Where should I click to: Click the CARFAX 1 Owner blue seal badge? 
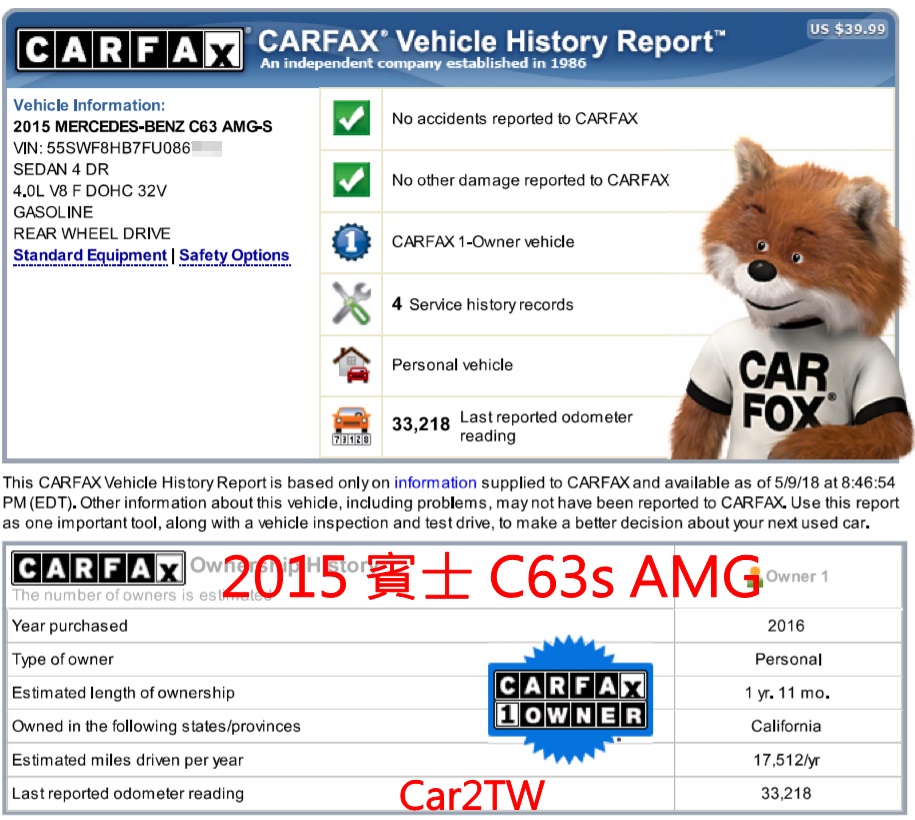tap(570, 699)
